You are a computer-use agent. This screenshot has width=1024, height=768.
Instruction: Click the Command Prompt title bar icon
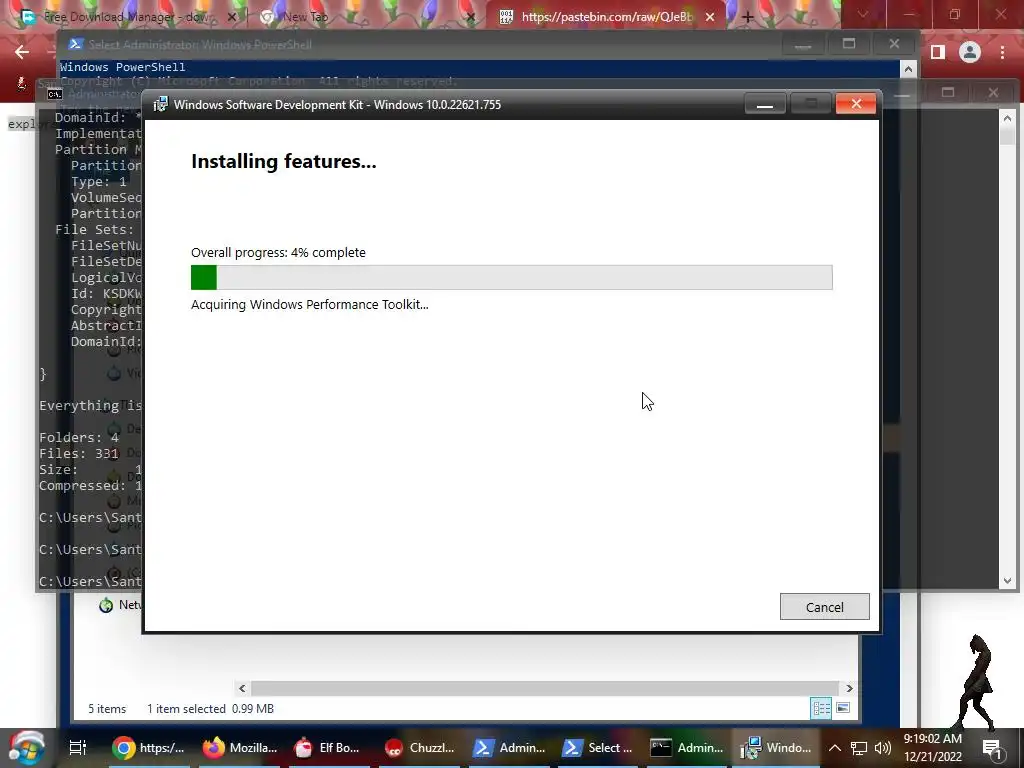click(55, 94)
